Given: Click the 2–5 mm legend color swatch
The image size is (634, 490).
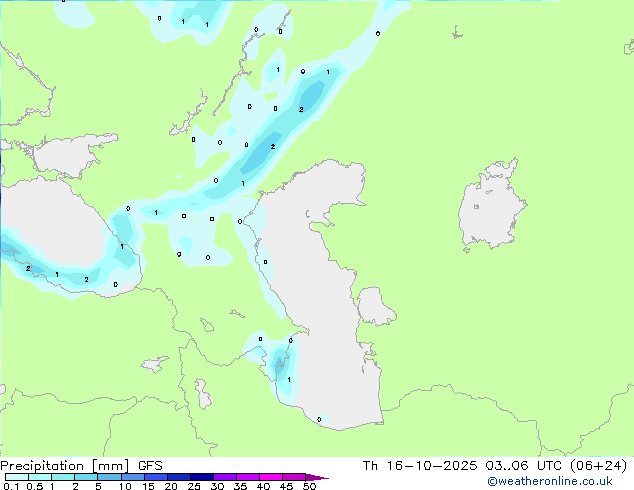Looking at the screenshot, I should pyautogui.click(x=86, y=477).
